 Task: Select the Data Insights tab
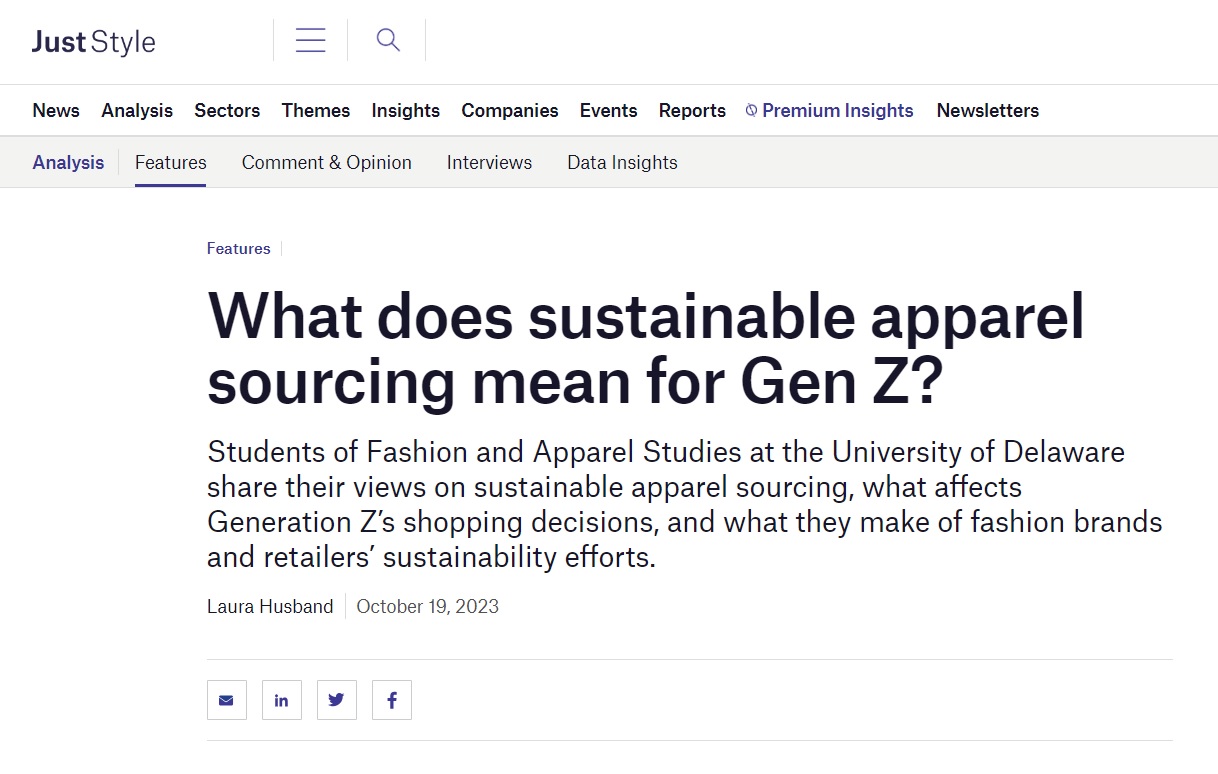pyautogui.click(x=622, y=163)
